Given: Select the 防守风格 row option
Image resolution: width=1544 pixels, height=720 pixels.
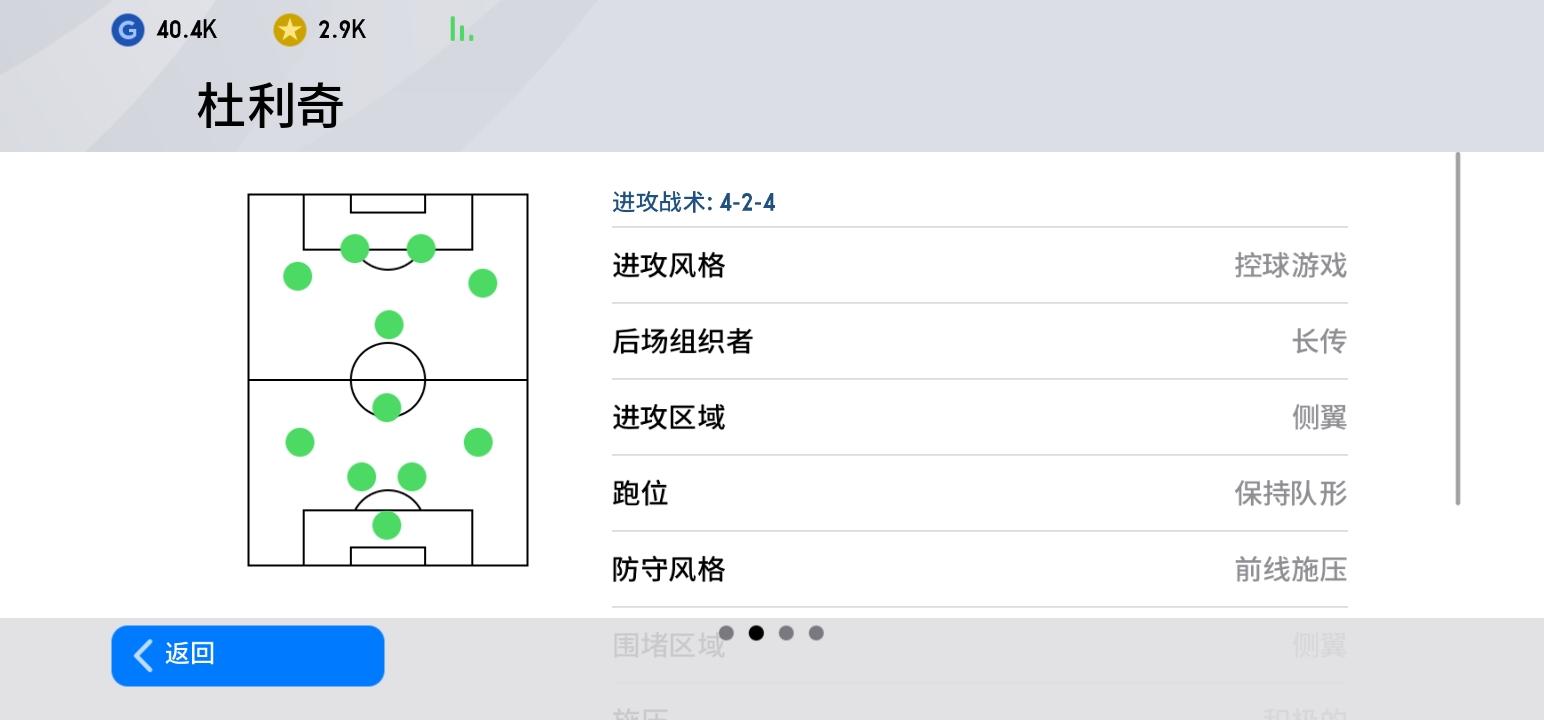Looking at the screenshot, I should 979,570.
